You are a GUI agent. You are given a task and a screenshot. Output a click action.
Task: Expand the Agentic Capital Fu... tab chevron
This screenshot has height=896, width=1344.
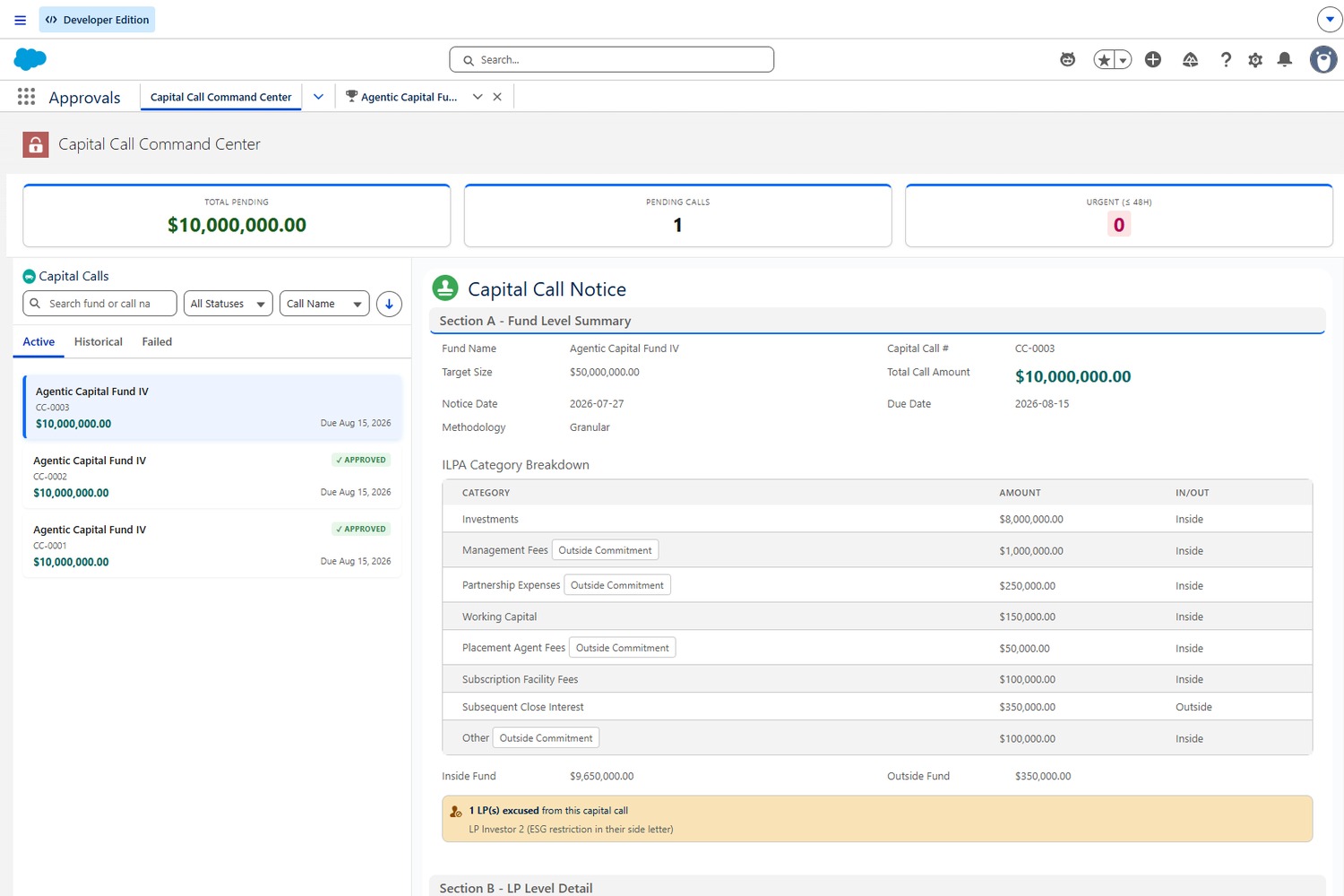coord(478,97)
